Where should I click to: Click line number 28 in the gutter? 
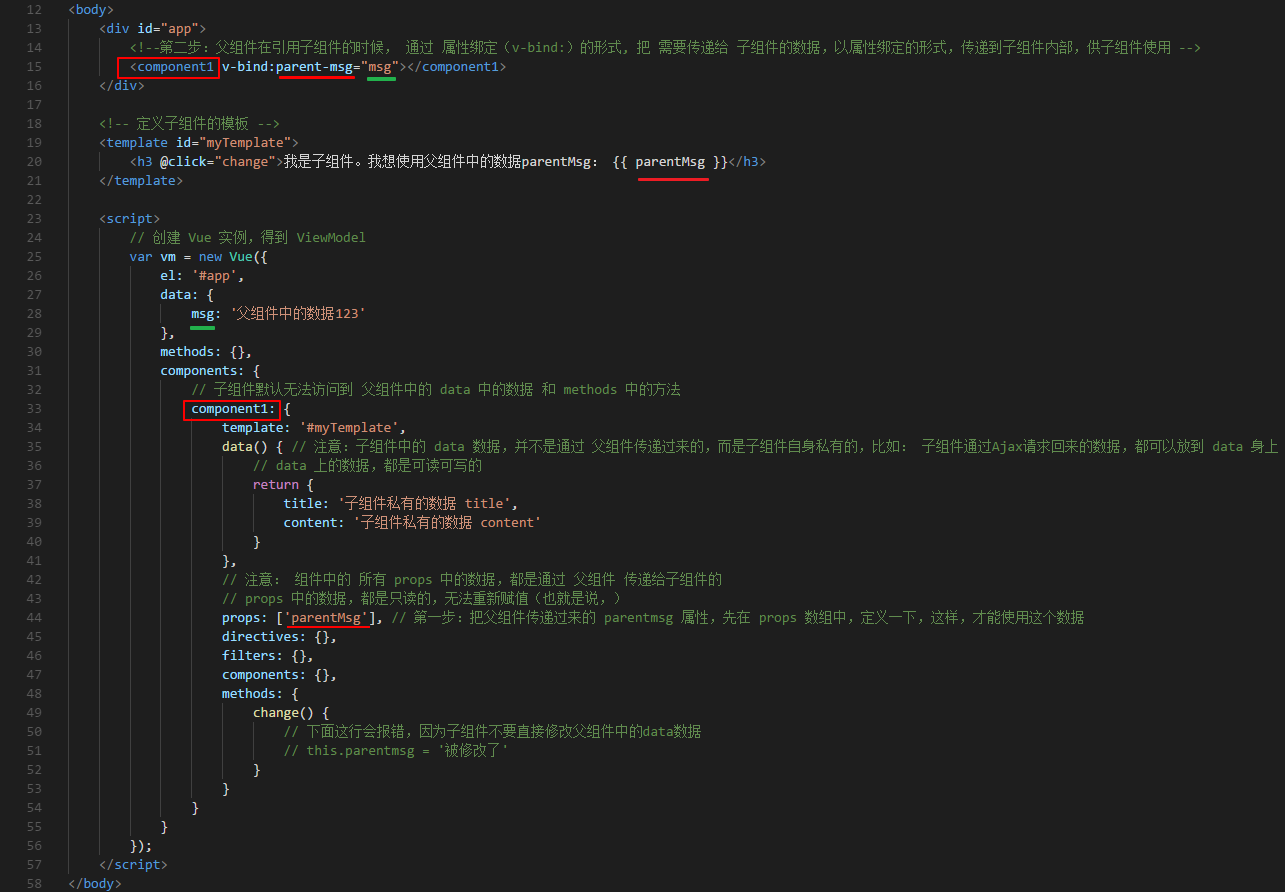click(34, 314)
